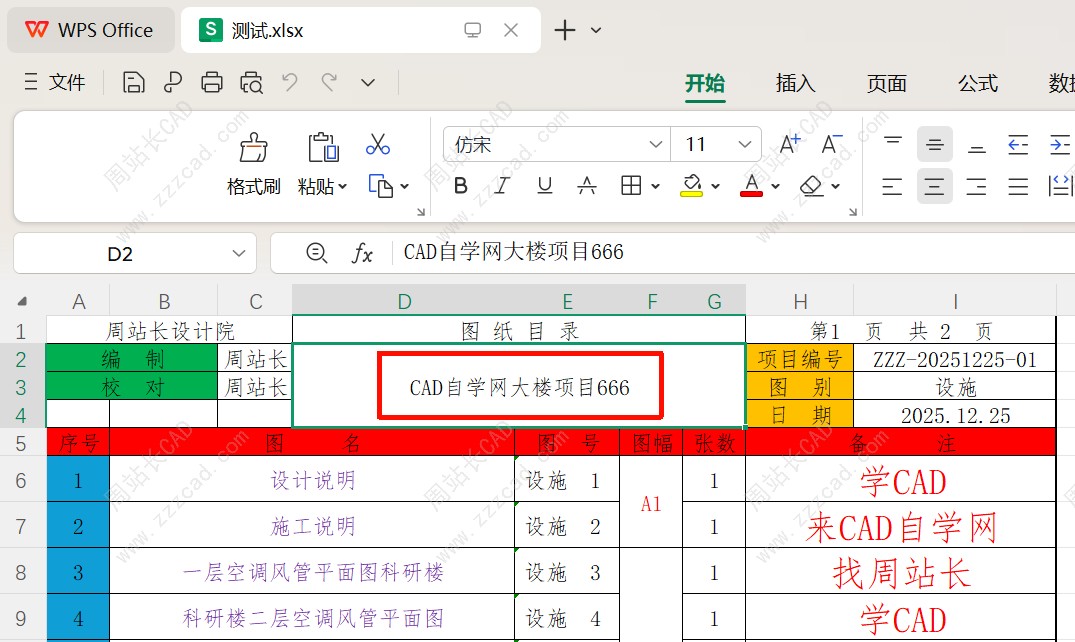
Task: Click the fx insert function icon
Action: (x=362, y=254)
